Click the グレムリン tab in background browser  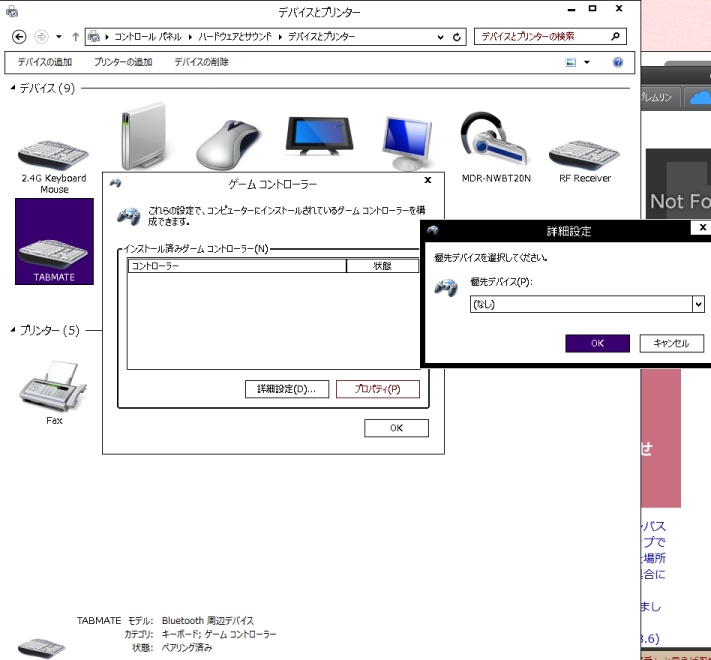click(x=662, y=97)
